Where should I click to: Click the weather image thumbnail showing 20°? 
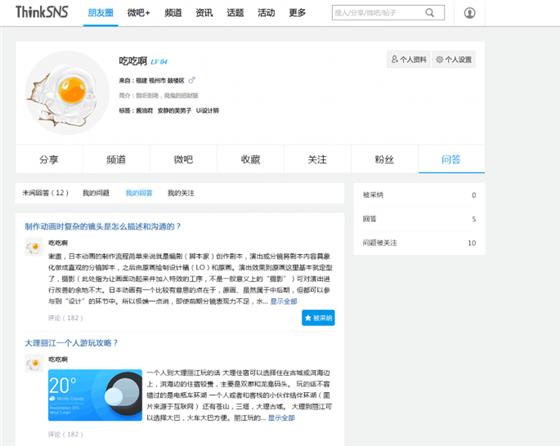(x=95, y=395)
